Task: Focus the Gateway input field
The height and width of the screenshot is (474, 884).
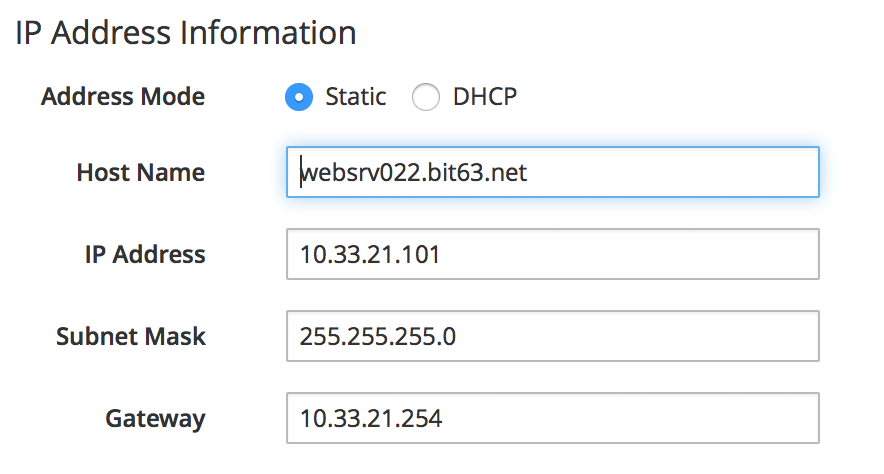Action: tap(552, 418)
